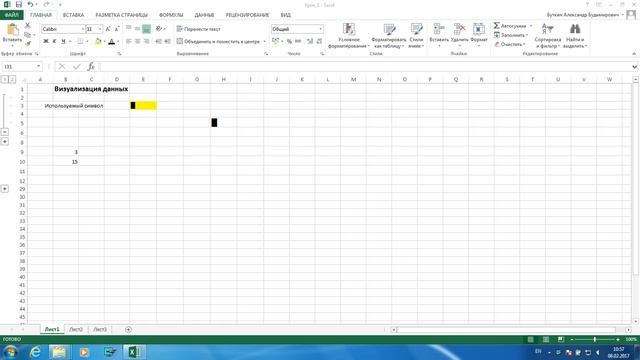Click the add new sheet plus icon
The image size is (640, 360).
click(x=128, y=329)
